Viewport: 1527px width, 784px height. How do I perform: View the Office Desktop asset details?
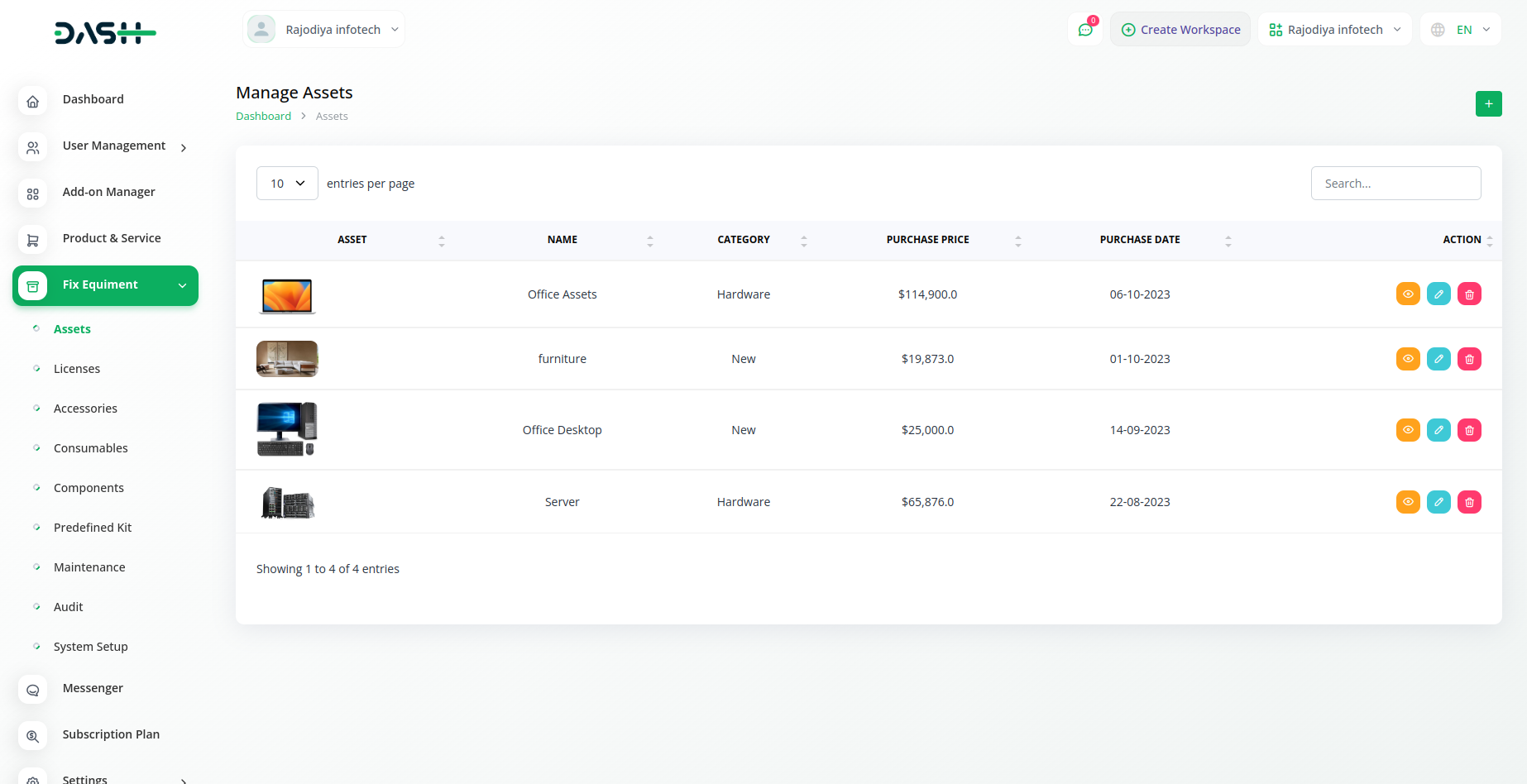1408,430
